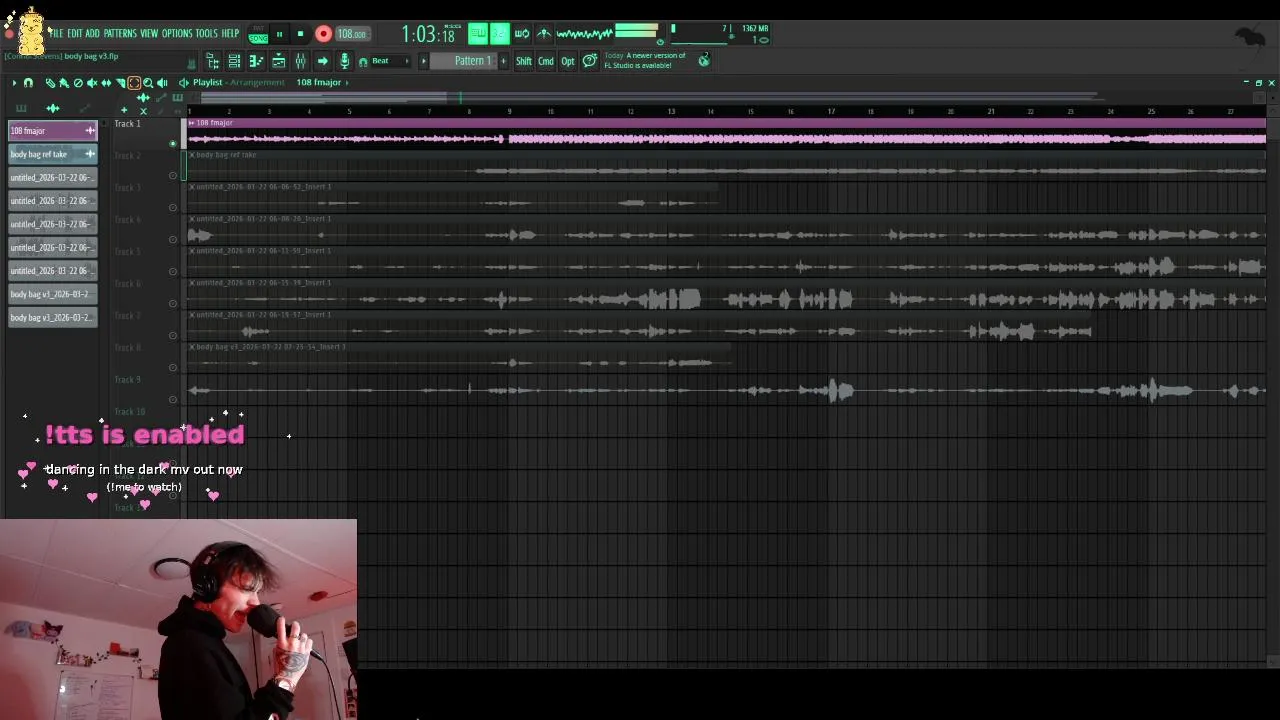Open the EDIT menu
Image resolution: width=1280 pixels, height=720 pixels.
[x=75, y=34]
